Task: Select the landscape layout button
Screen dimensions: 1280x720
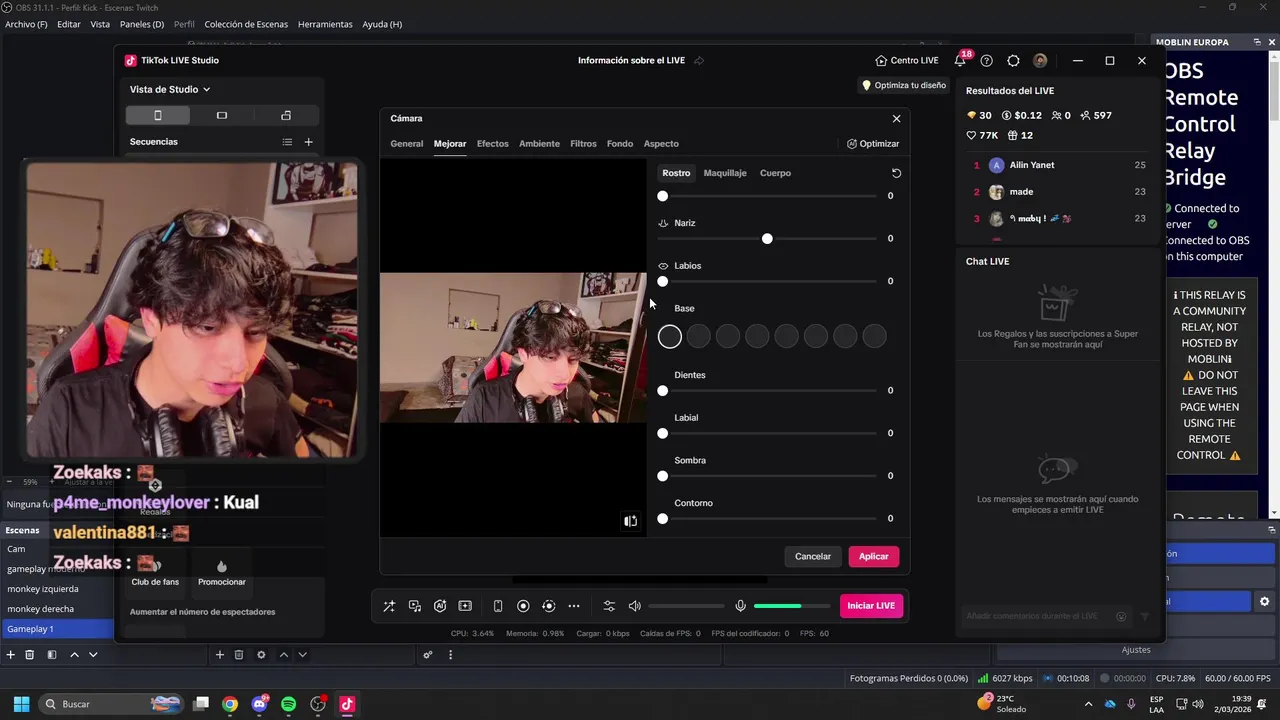Action: [x=222, y=115]
